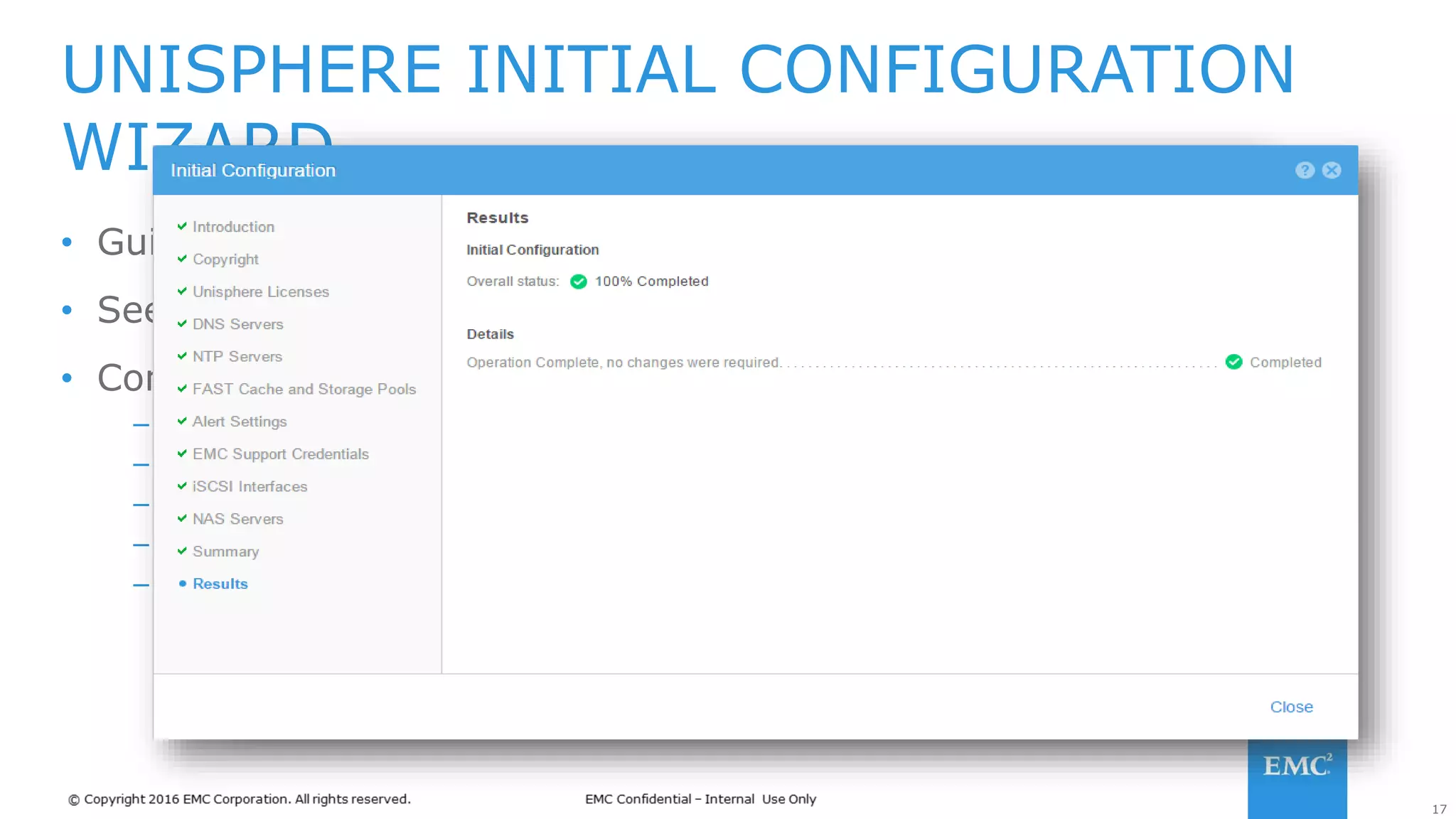Go to the Unisphere Licenses step
Viewport: 1456px width, 819px height.
point(261,291)
